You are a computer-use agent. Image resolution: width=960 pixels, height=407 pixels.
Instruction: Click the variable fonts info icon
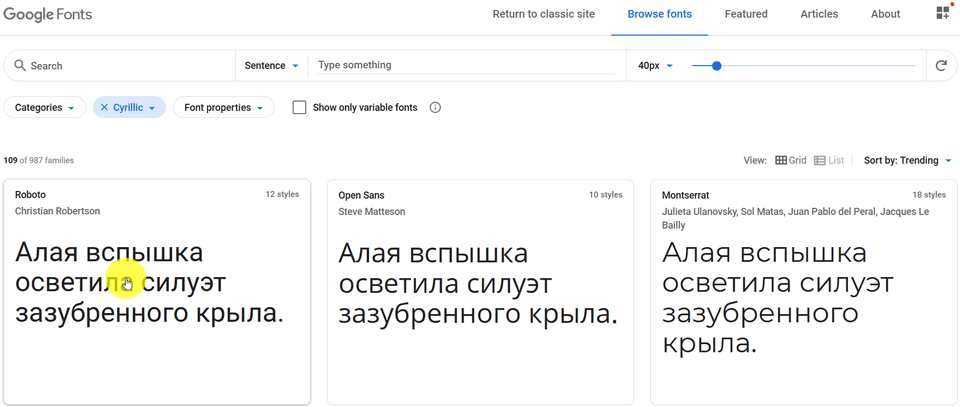click(x=435, y=108)
